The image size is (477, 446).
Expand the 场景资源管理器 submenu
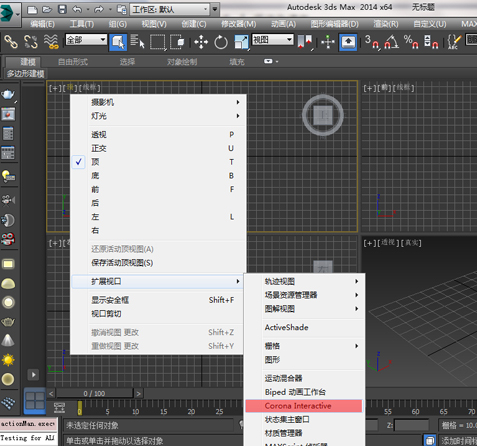pos(305,295)
